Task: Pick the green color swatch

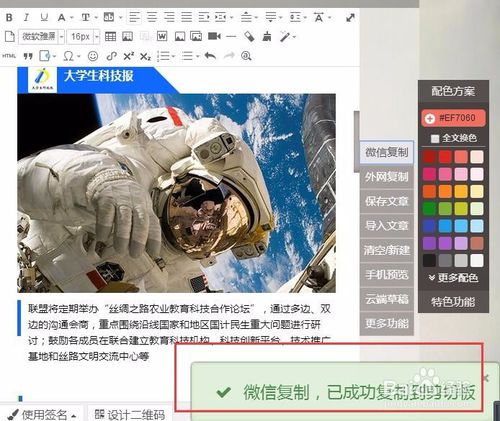Action: [x=429, y=209]
